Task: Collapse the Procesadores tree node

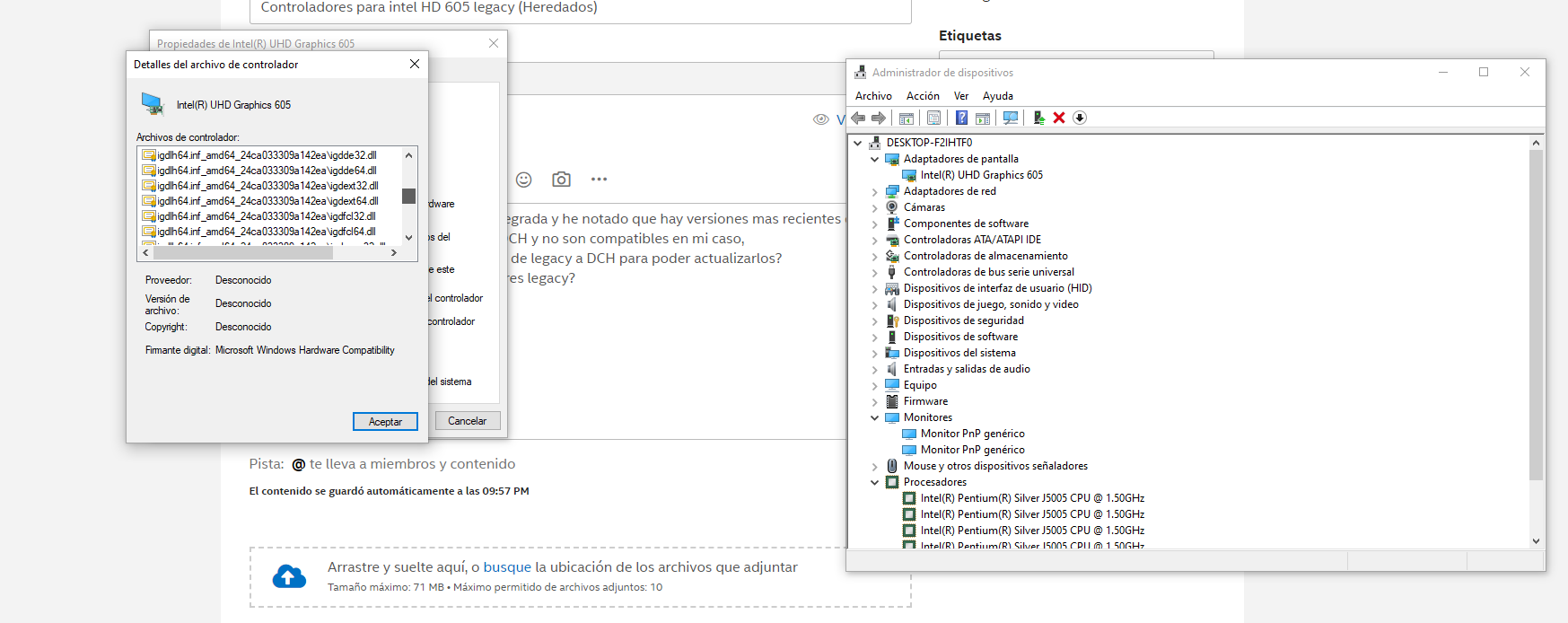Action: click(x=875, y=482)
